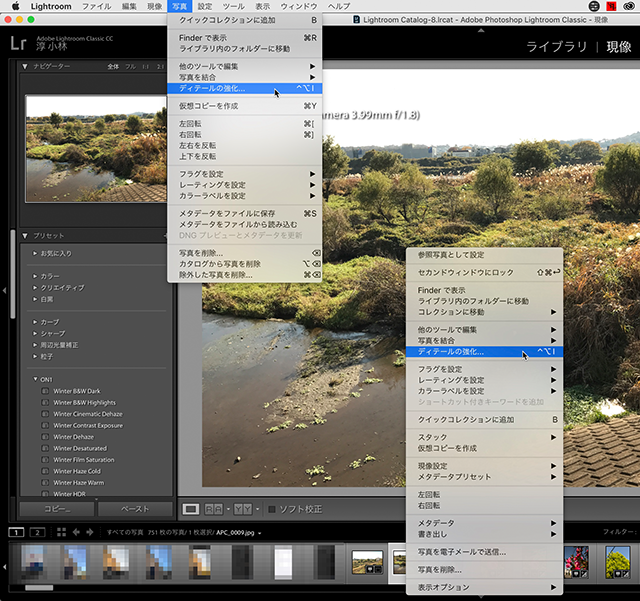
Task: Go forward with the filmstrip right arrow
Action: tap(90, 532)
